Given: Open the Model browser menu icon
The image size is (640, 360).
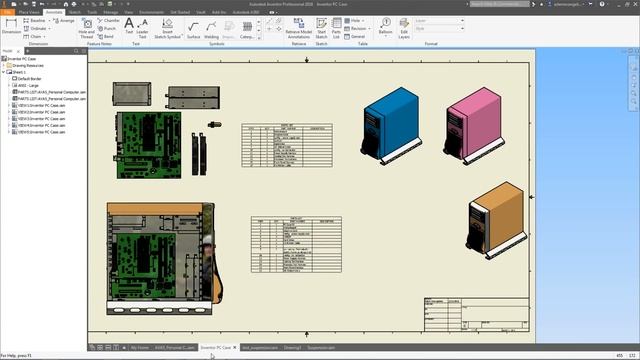Looking at the screenshot, I should coord(83,51).
